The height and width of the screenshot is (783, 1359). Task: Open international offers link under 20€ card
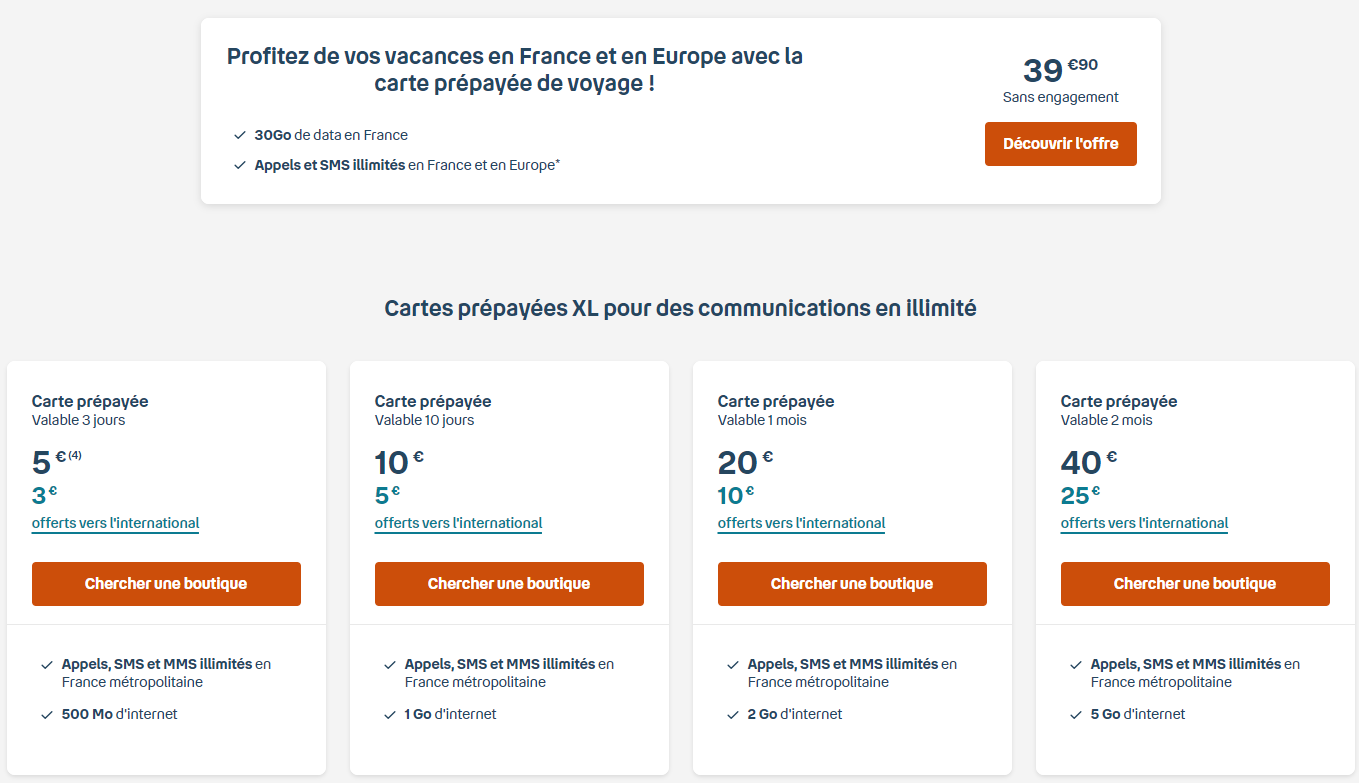(x=801, y=523)
